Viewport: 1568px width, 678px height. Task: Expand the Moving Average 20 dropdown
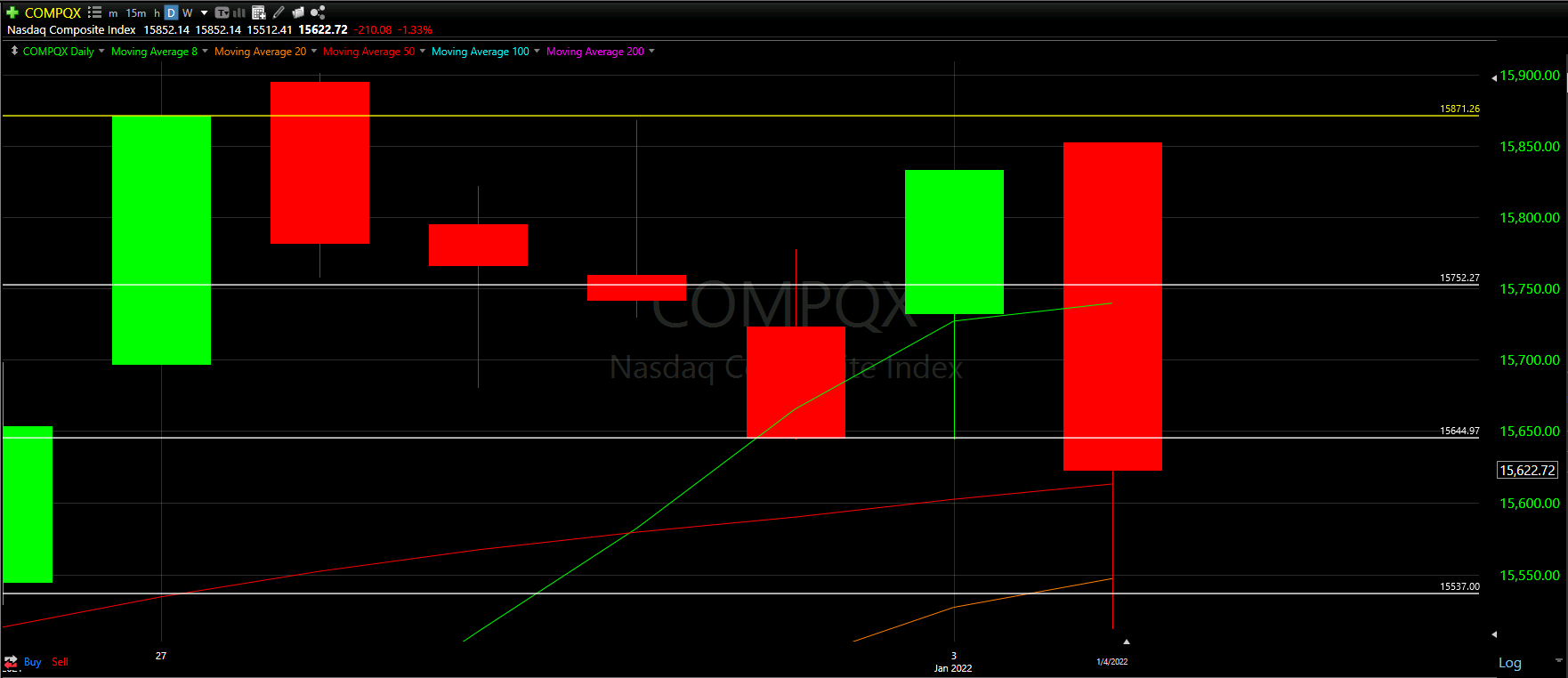[x=313, y=51]
